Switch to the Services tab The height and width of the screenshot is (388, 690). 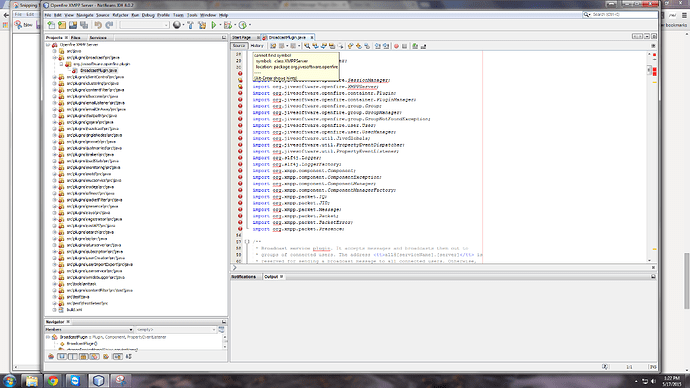98,38
